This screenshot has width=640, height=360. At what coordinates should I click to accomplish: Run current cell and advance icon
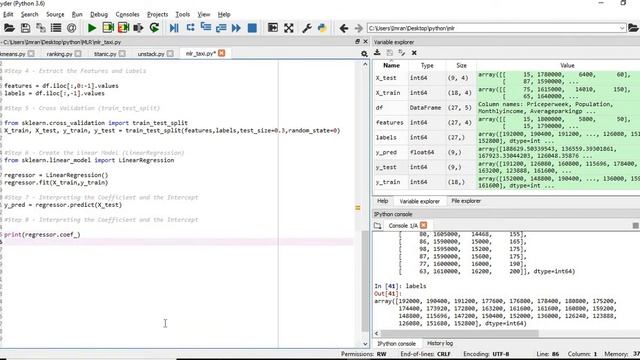click(123, 28)
